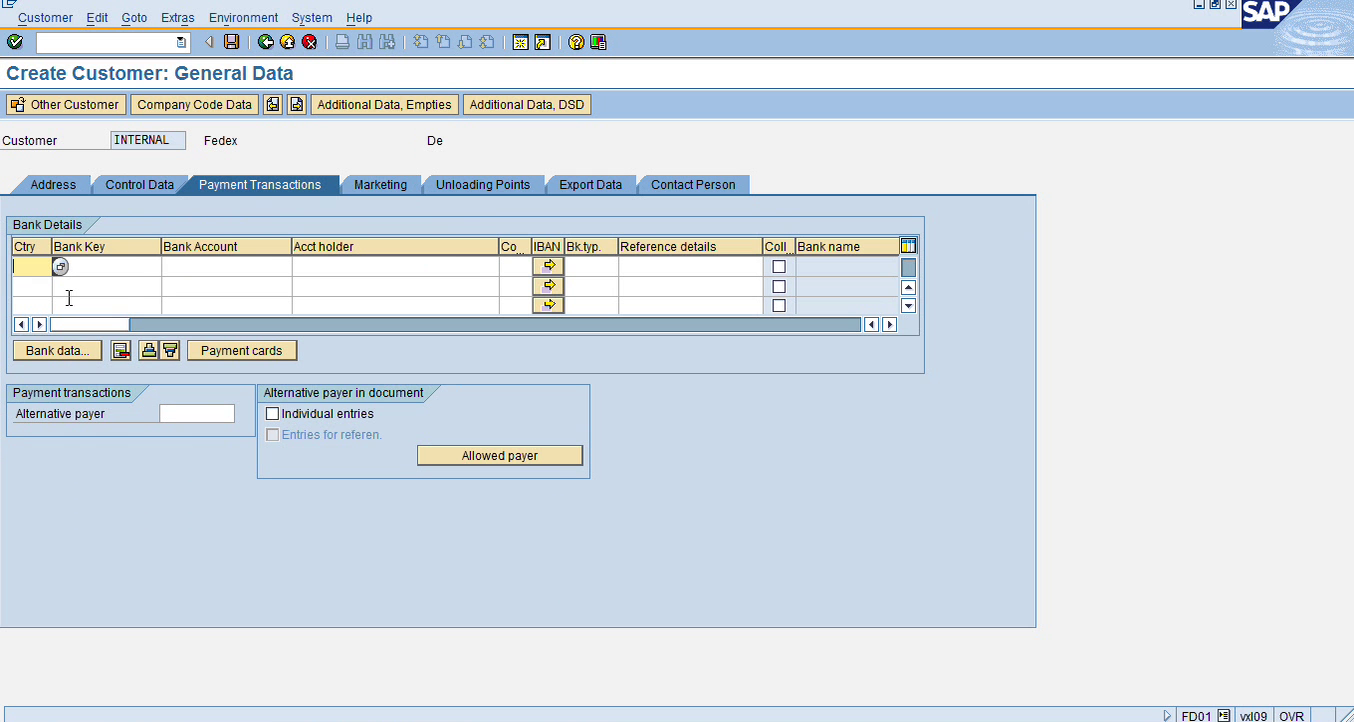This screenshot has height=722, width=1354.
Task: Click the Bank Details horizontal scrollbar thumb
Action: (x=90, y=324)
